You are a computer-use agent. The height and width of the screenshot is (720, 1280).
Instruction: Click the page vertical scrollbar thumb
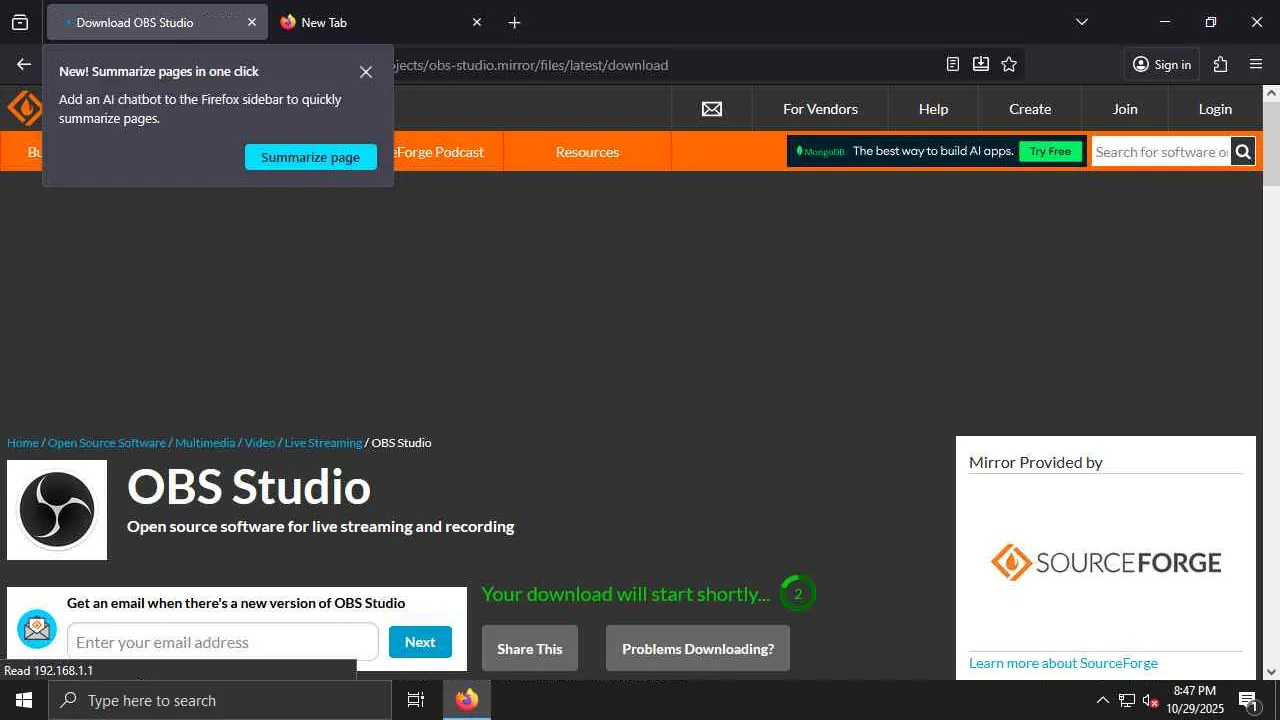tap(1271, 144)
